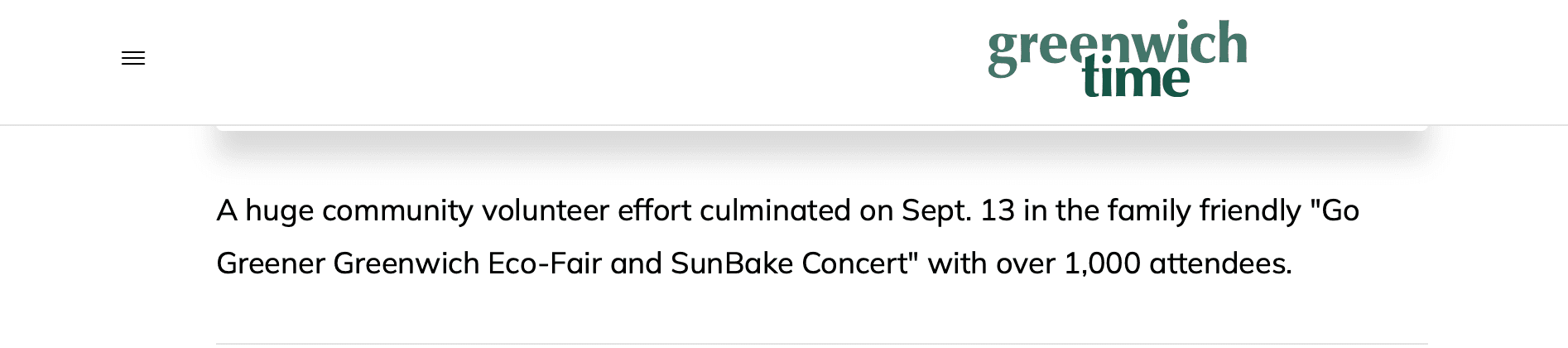This screenshot has height=348, width=1568.
Task: Click the article paragraph's first word "A"
Action: (226, 210)
